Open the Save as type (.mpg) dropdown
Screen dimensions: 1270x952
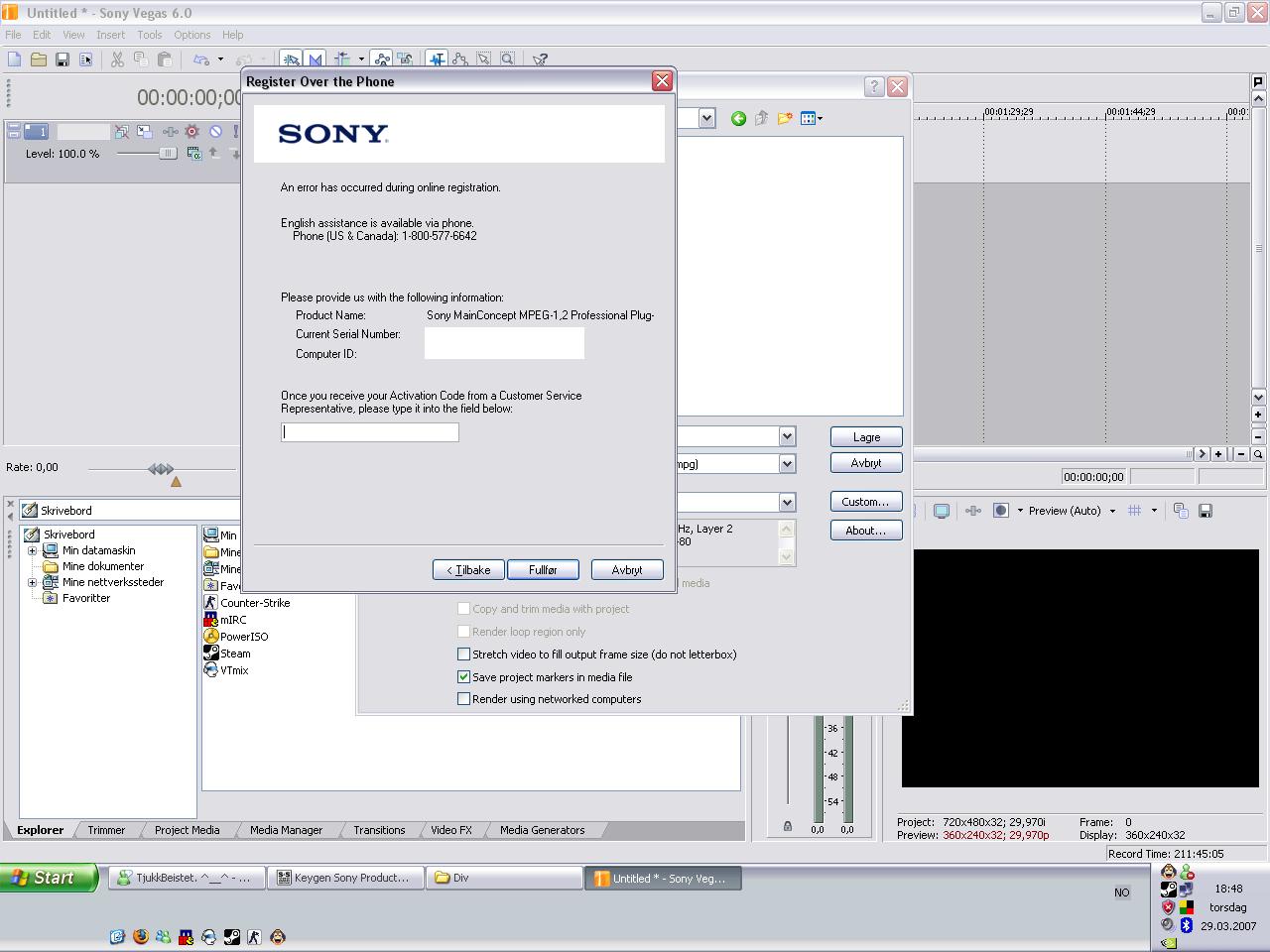click(787, 463)
